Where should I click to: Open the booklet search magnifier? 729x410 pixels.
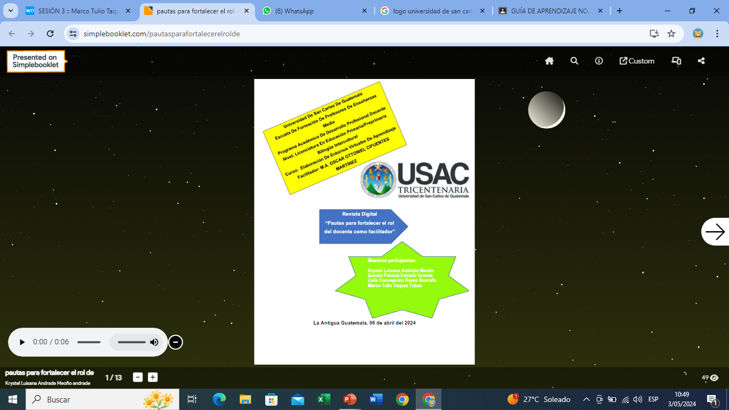tap(574, 61)
